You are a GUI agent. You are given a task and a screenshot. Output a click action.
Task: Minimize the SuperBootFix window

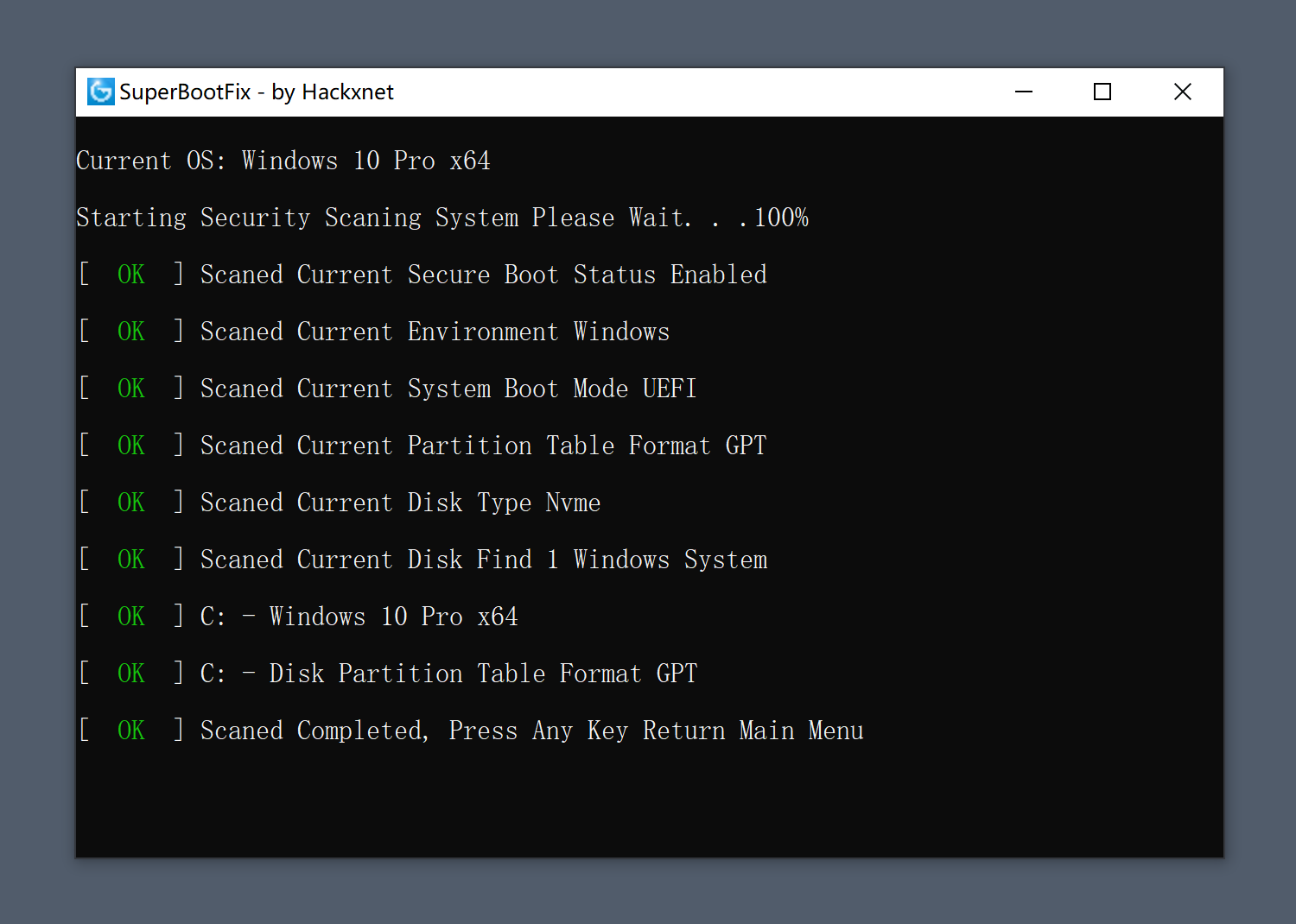pyautogui.click(x=1024, y=92)
